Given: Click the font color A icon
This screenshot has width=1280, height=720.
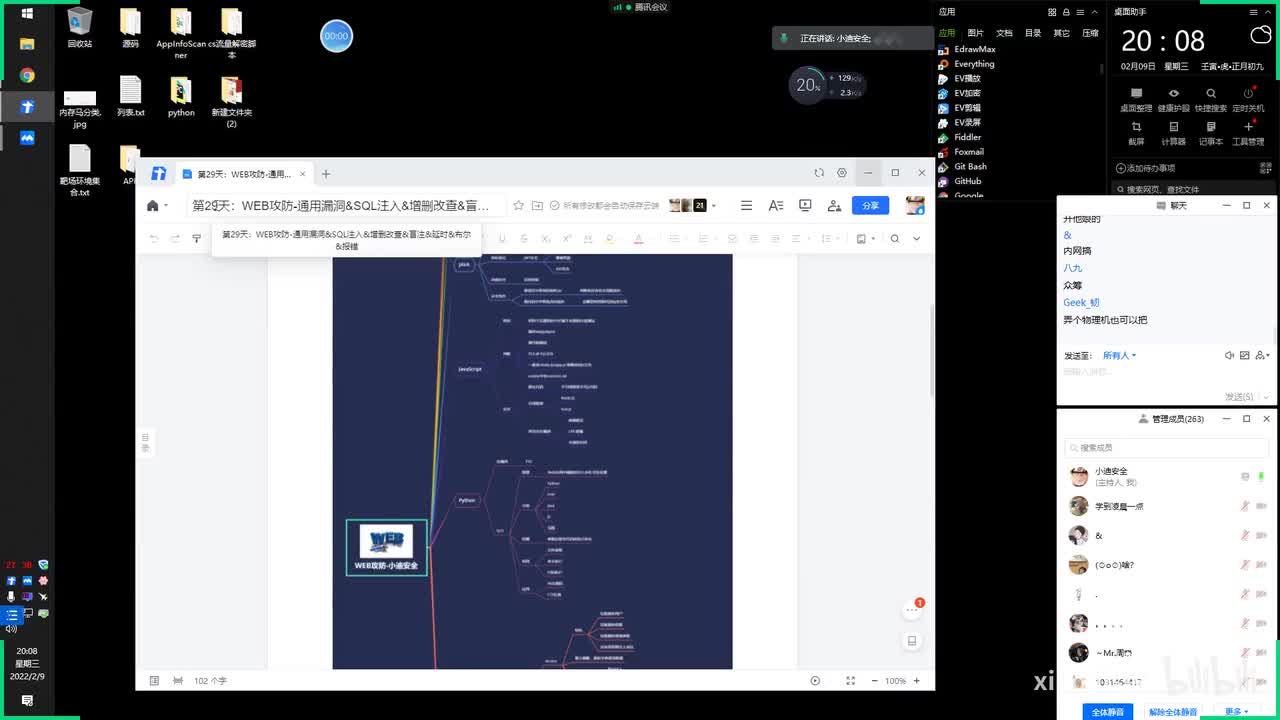Looking at the screenshot, I should [638, 238].
